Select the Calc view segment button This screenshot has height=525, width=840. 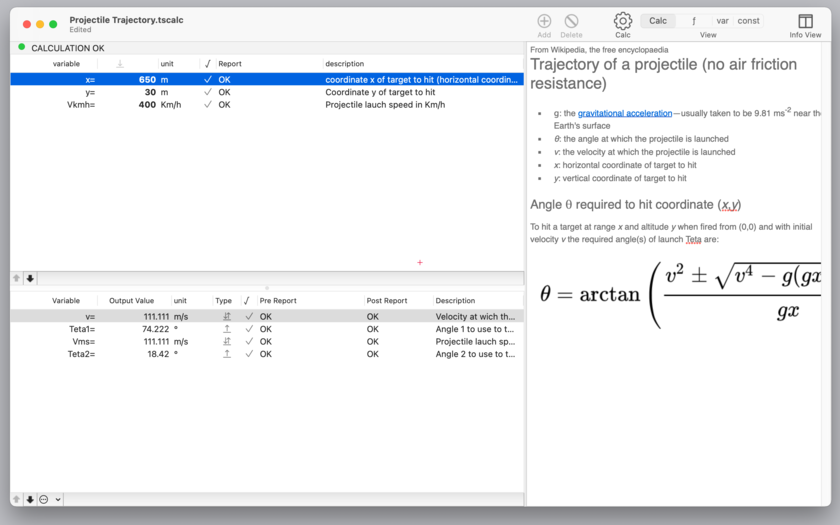658,21
